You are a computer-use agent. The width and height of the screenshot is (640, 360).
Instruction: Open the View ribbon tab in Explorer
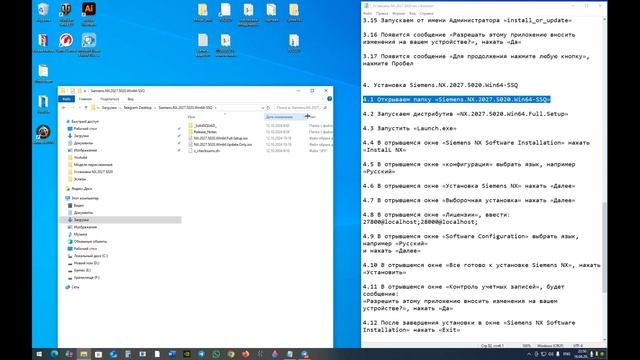click(131, 99)
